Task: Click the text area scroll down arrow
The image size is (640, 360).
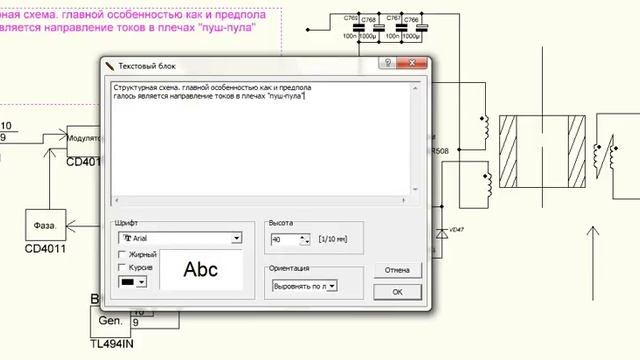Action: coord(415,189)
